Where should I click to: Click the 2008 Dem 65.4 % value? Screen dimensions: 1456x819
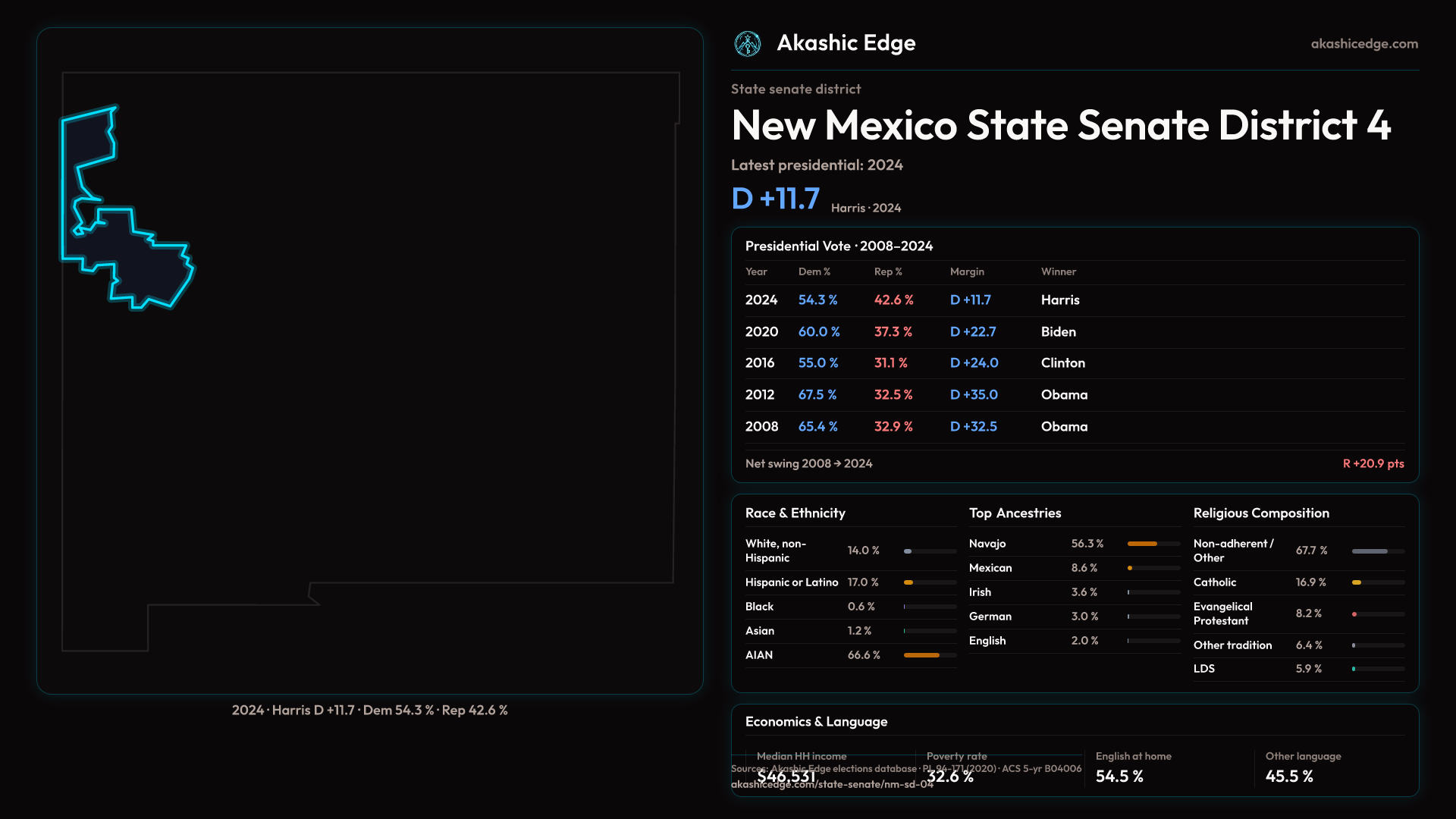click(817, 427)
